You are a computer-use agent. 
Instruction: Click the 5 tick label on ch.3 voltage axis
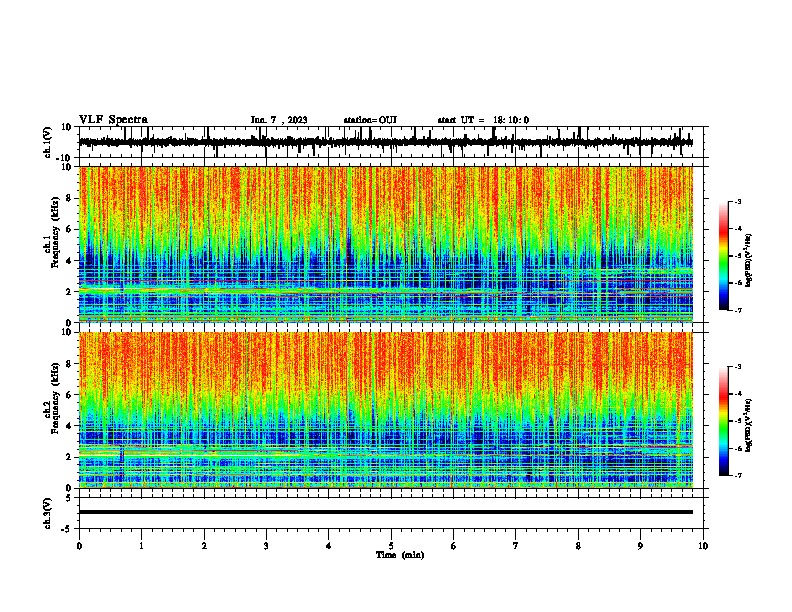(x=69, y=497)
